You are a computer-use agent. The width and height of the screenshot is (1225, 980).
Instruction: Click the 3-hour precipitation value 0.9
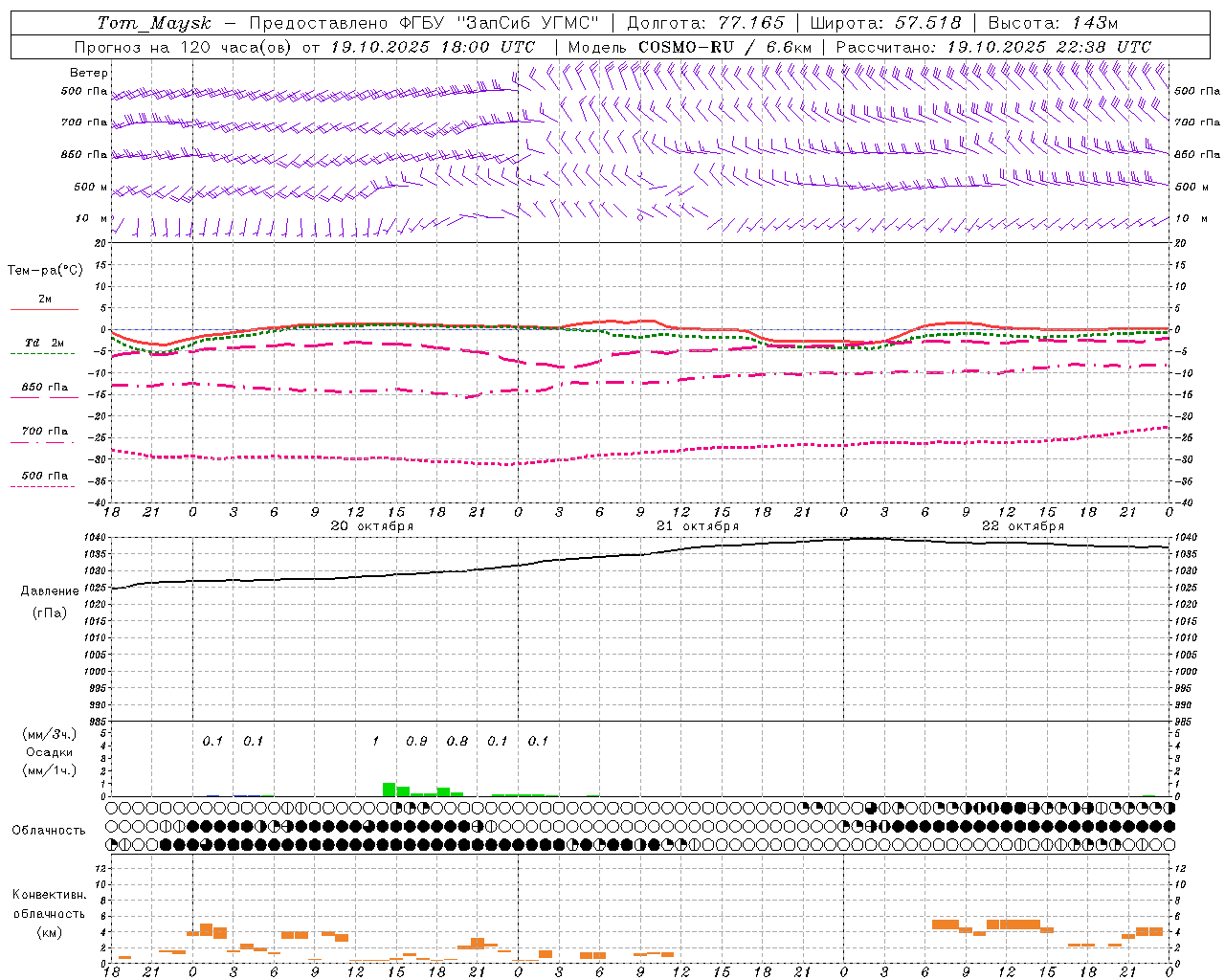[416, 741]
